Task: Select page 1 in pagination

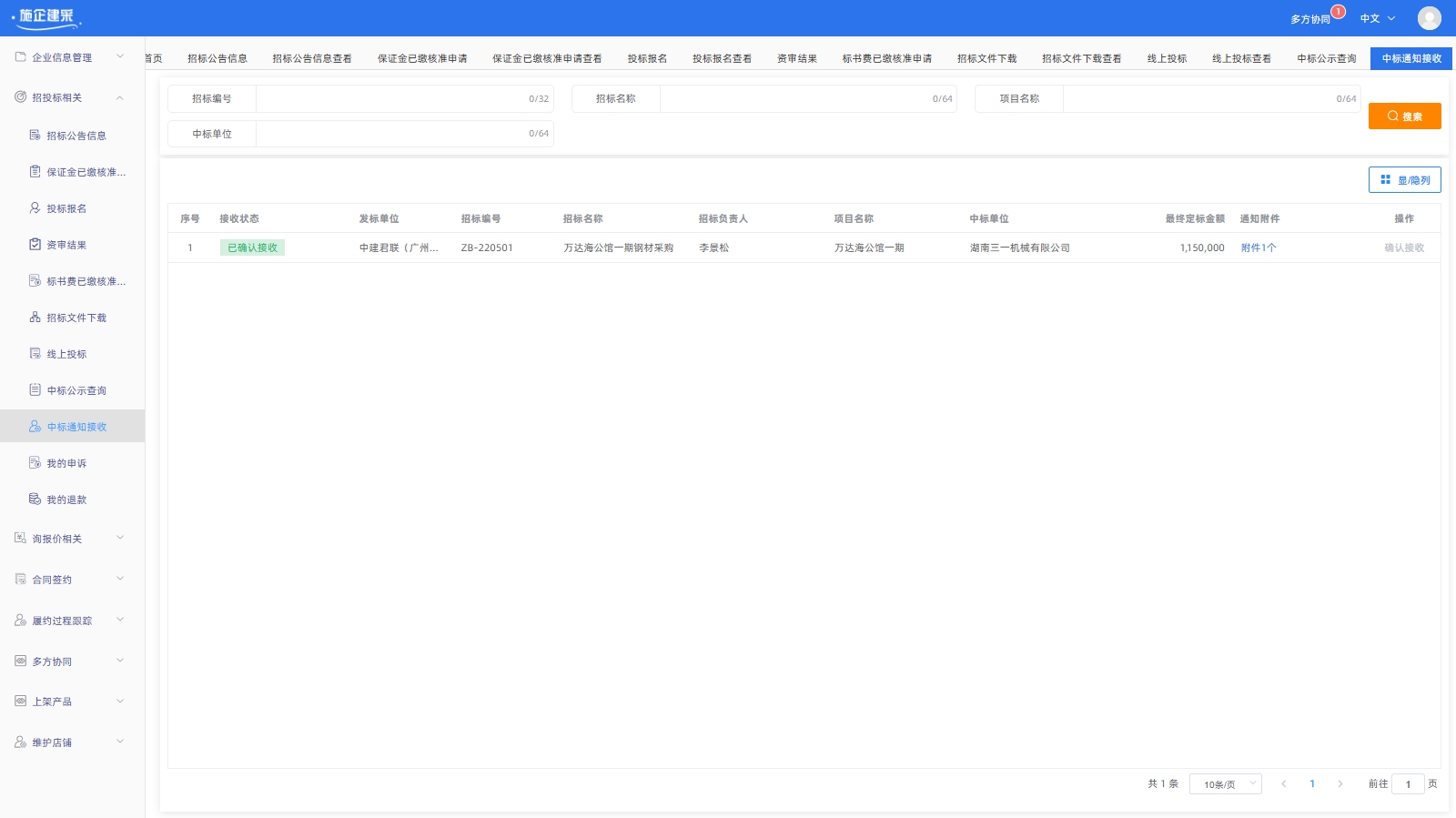Action: [1311, 783]
